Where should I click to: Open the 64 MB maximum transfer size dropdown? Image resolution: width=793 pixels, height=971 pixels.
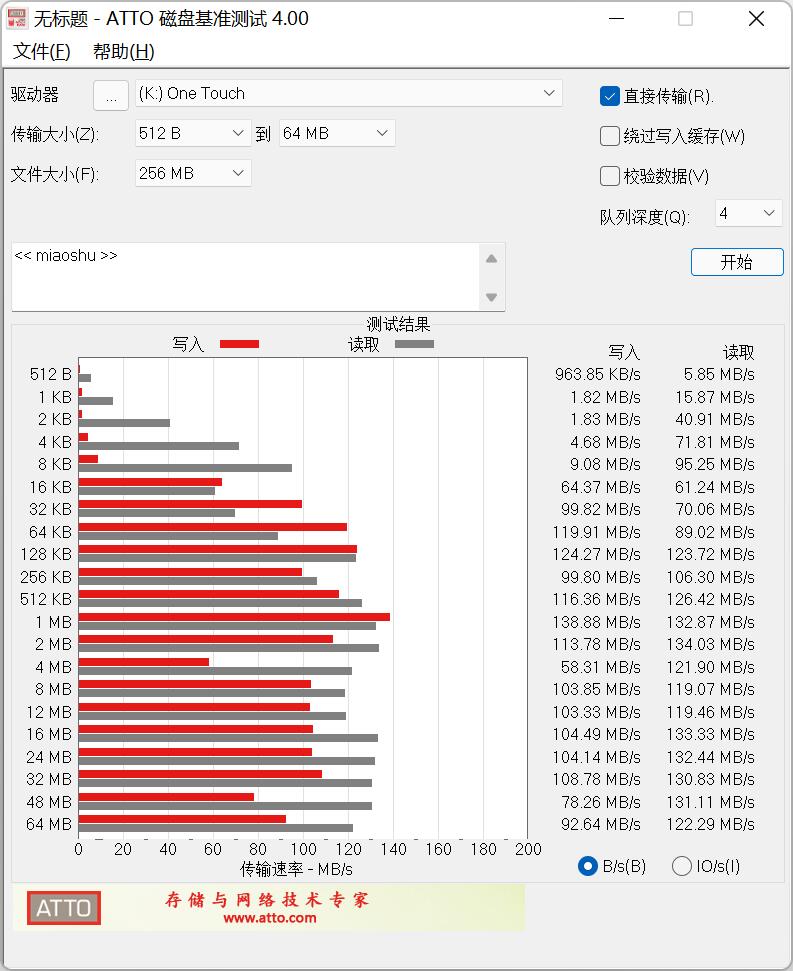pos(337,133)
